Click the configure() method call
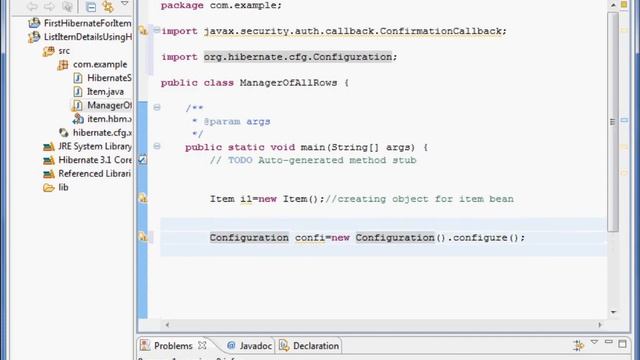The image size is (640, 360). coord(486,238)
